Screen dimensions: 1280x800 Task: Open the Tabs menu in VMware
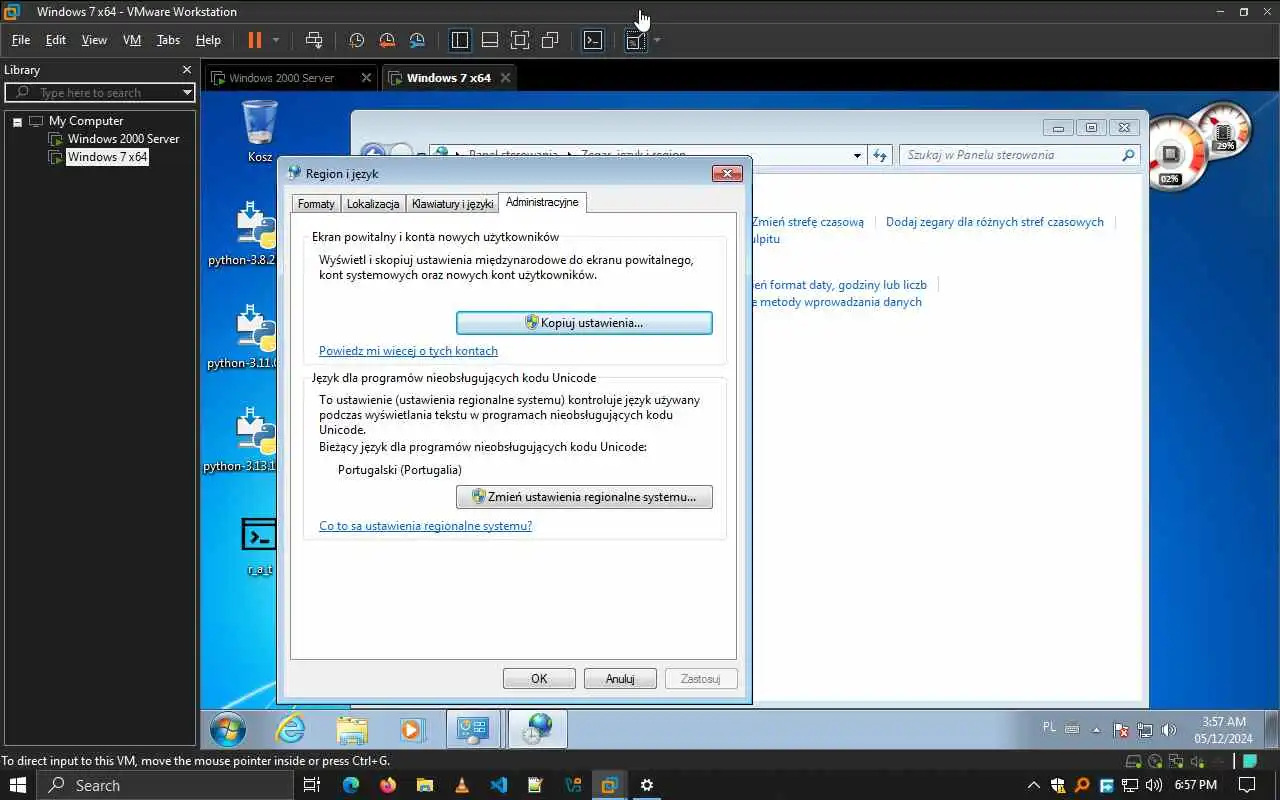click(168, 40)
